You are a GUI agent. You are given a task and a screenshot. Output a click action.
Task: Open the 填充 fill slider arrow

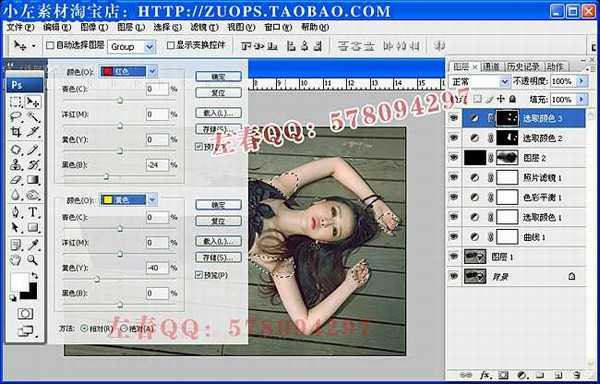[x=582, y=99]
